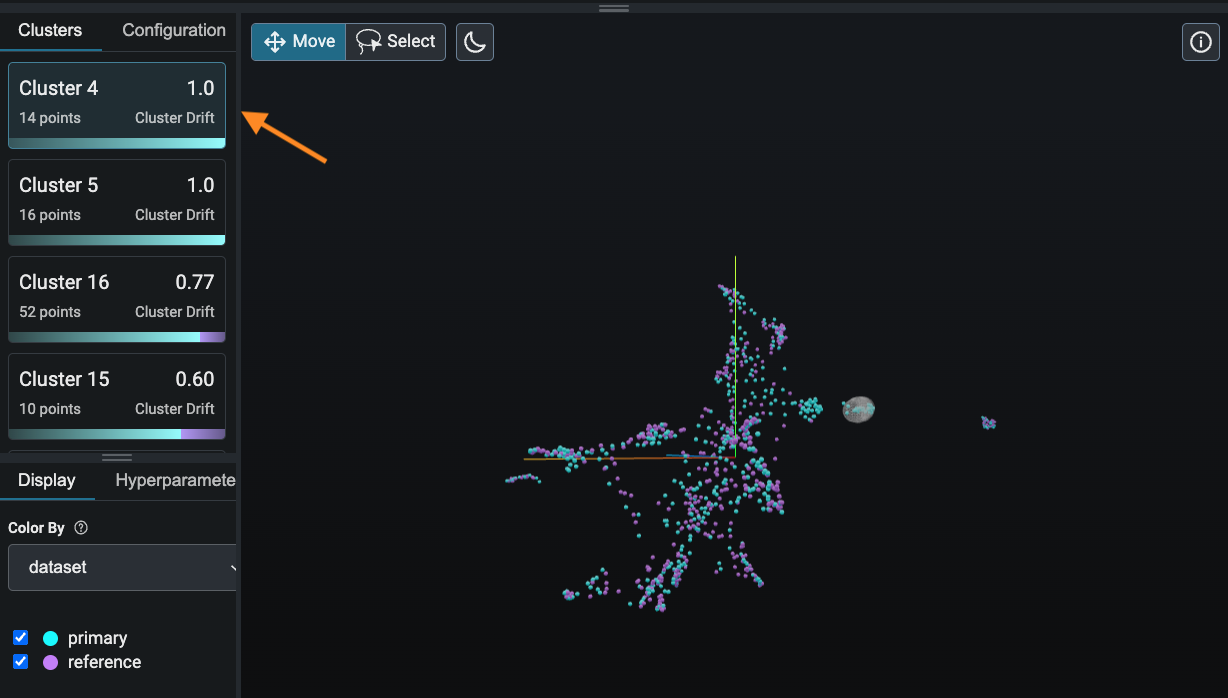The height and width of the screenshot is (698, 1228).
Task: Open the Color By dataset dropdown
Action: click(122, 567)
